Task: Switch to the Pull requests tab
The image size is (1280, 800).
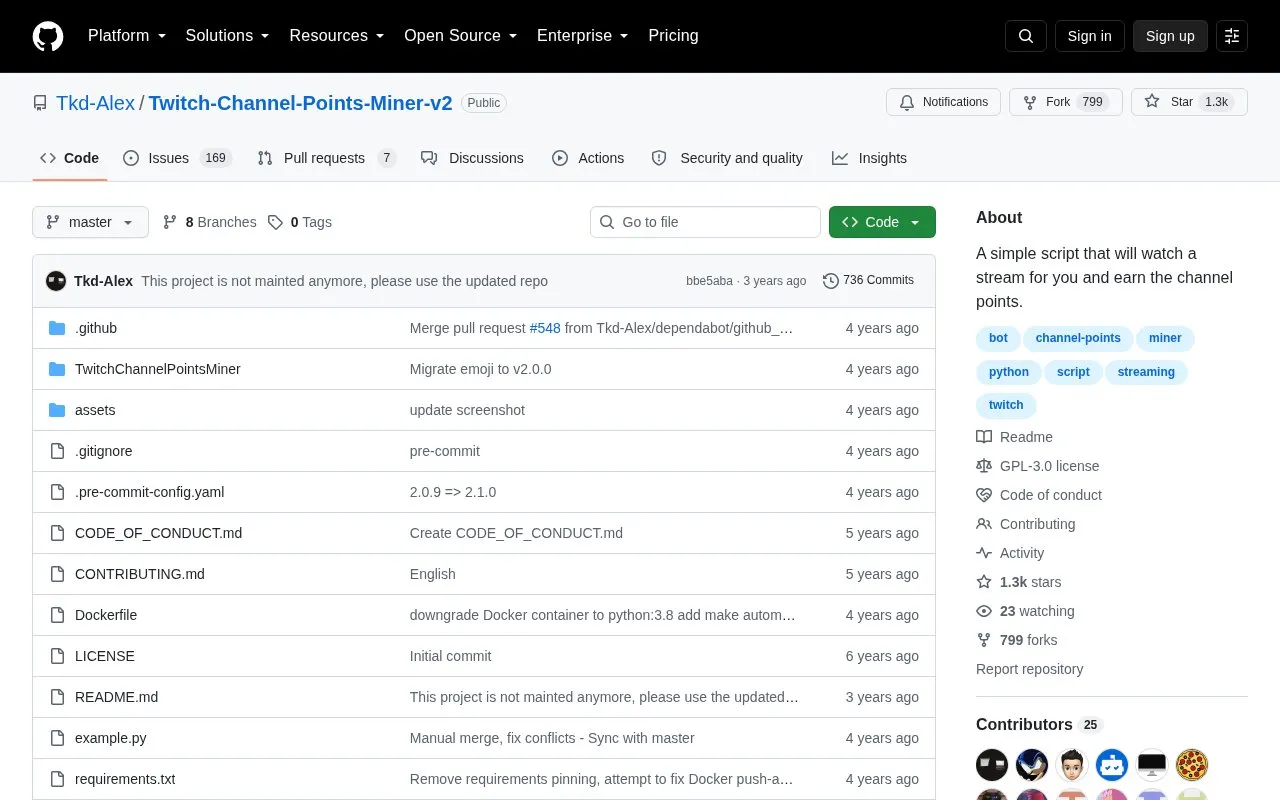Action: point(326,158)
